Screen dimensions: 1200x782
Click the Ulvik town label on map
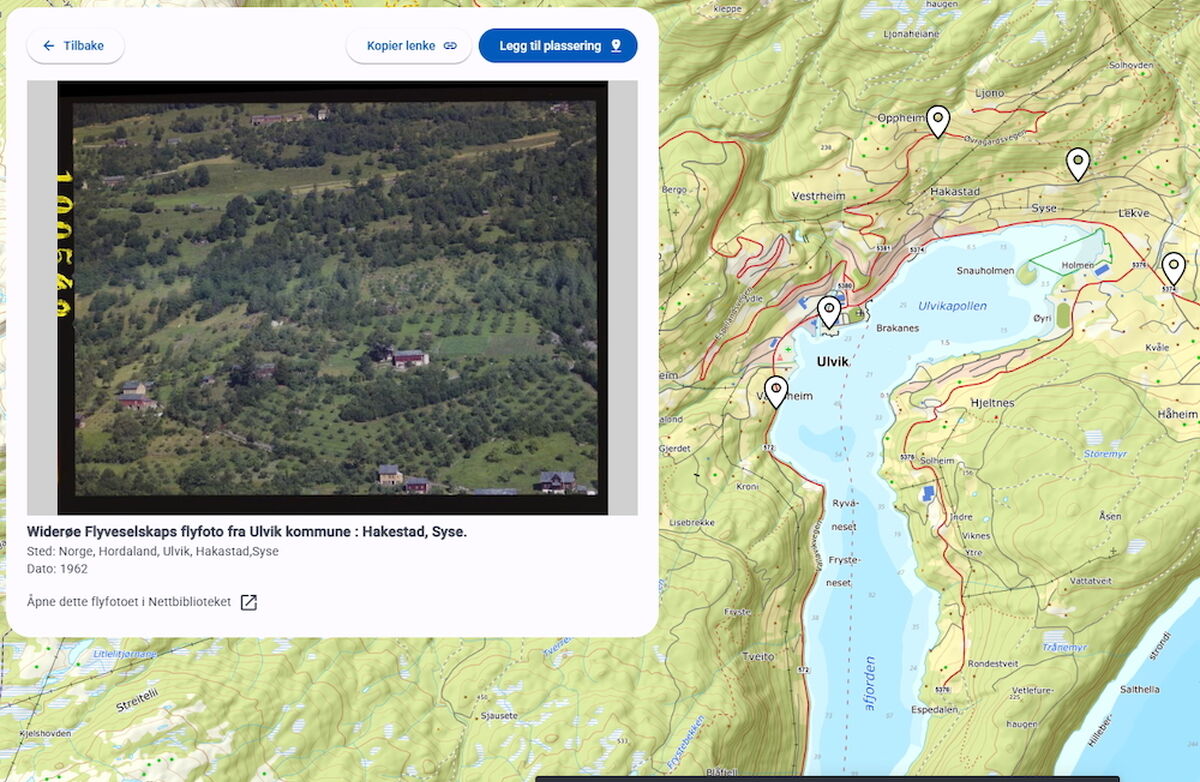point(832,362)
